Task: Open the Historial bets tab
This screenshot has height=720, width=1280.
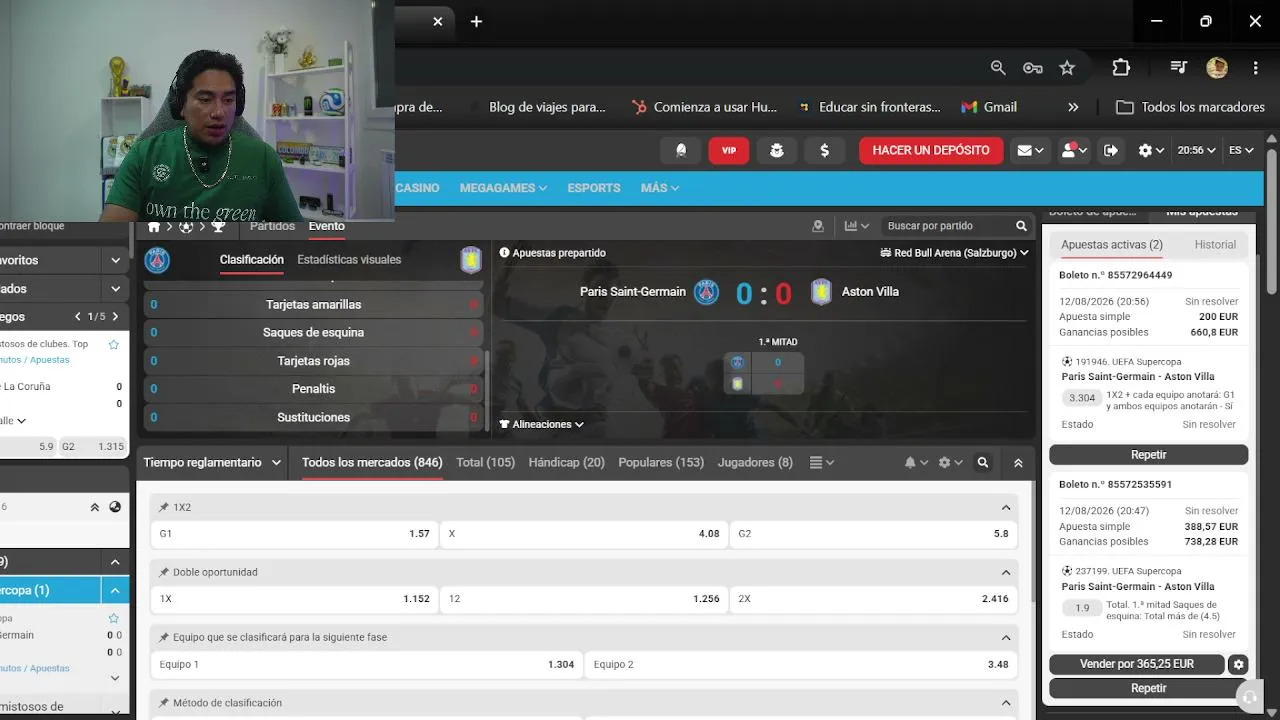Action: (1215, 244)
